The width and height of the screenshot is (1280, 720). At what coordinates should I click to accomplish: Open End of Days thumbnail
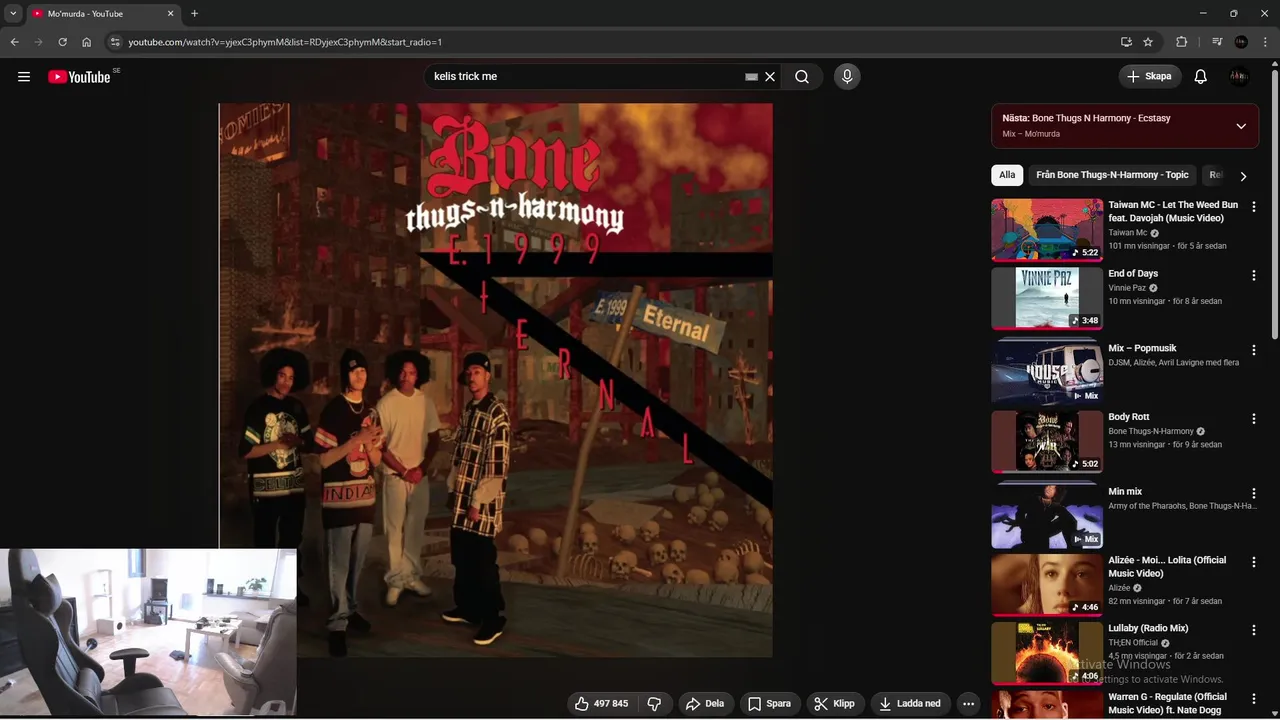(1047, 298)
